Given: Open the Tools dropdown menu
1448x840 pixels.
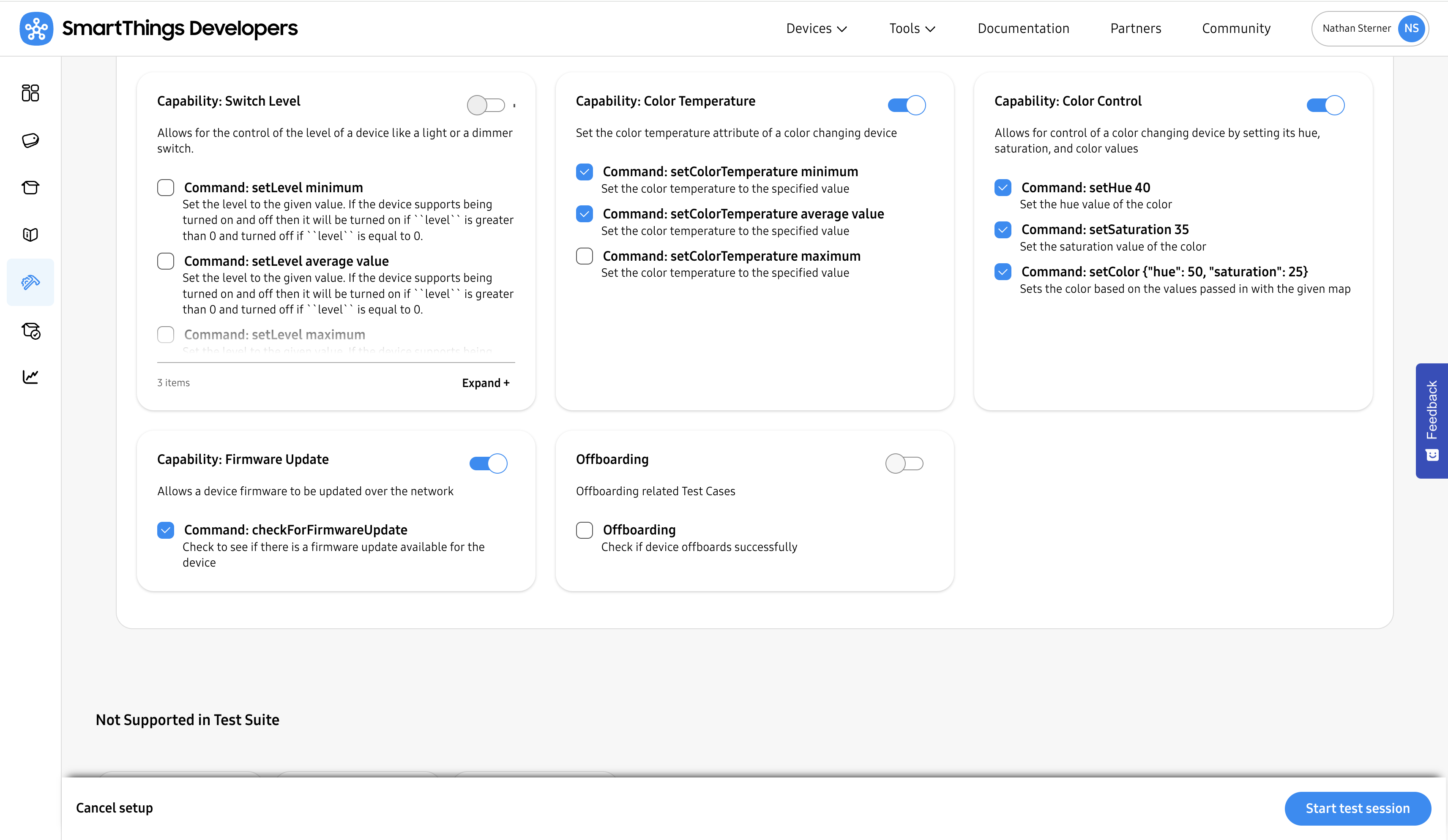Looking at the screenshot, I should (x=912, y=28).
